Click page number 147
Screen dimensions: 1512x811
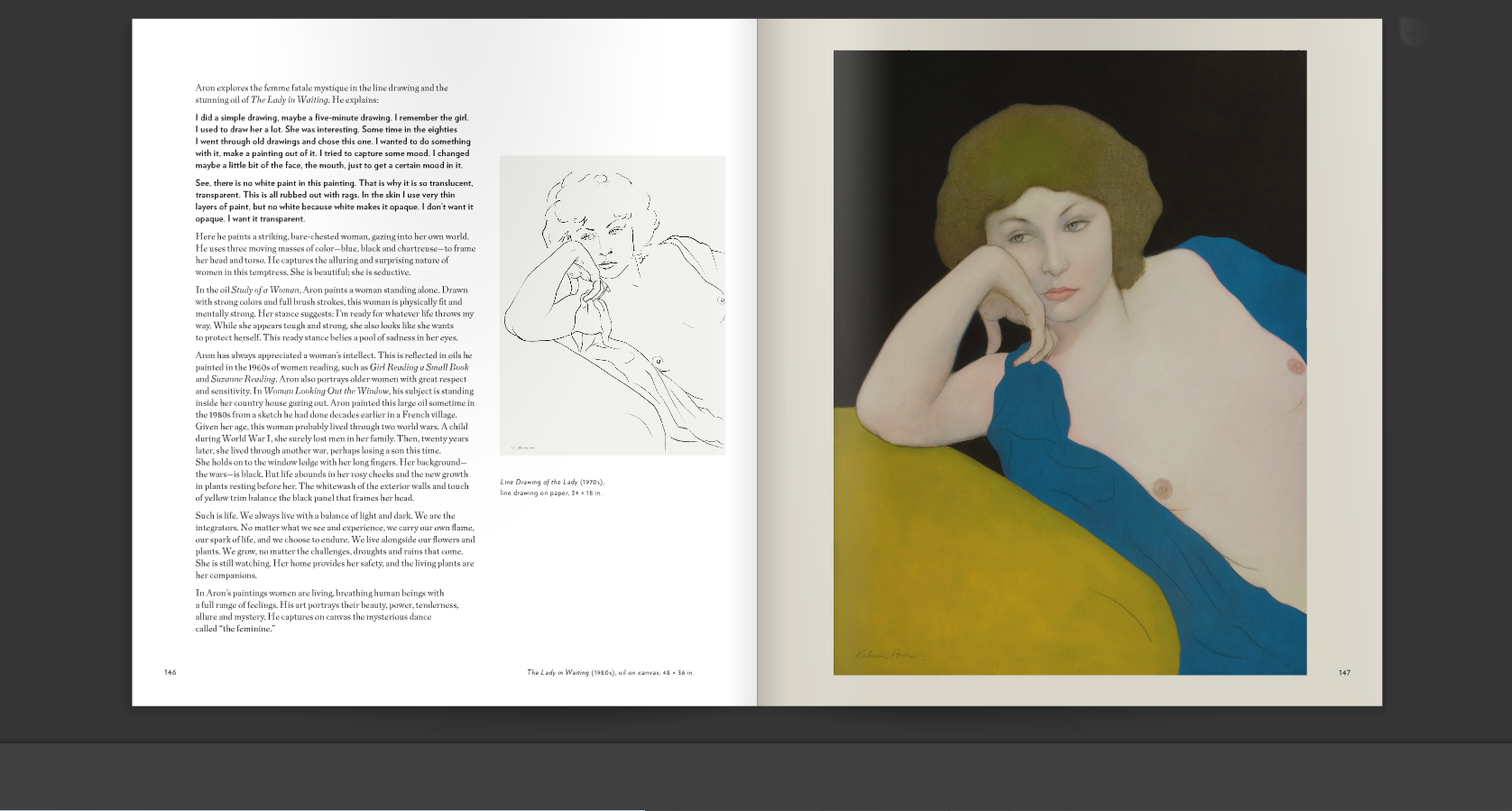click(x=1344, y=672)
